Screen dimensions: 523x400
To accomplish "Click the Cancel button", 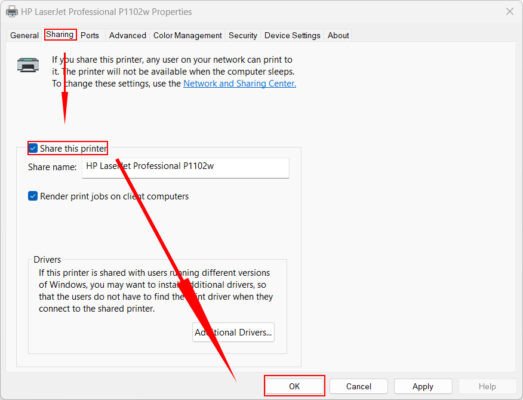I will coord(359,386).
